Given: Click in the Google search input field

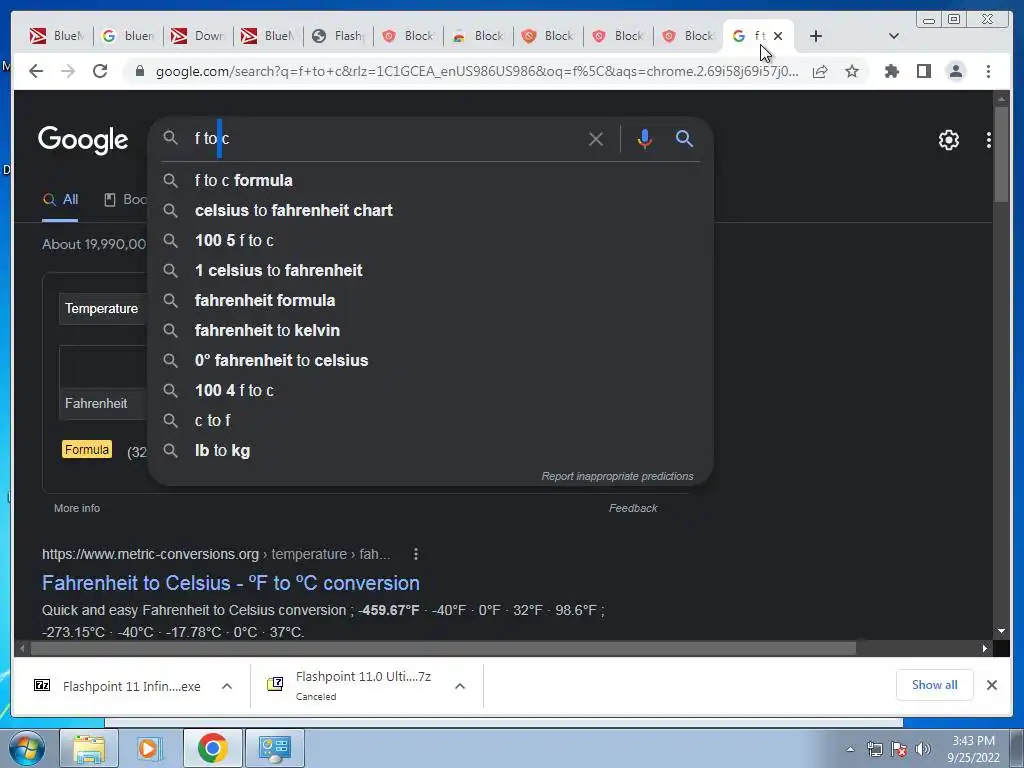Looking at the screenshot, I should 385,138.
